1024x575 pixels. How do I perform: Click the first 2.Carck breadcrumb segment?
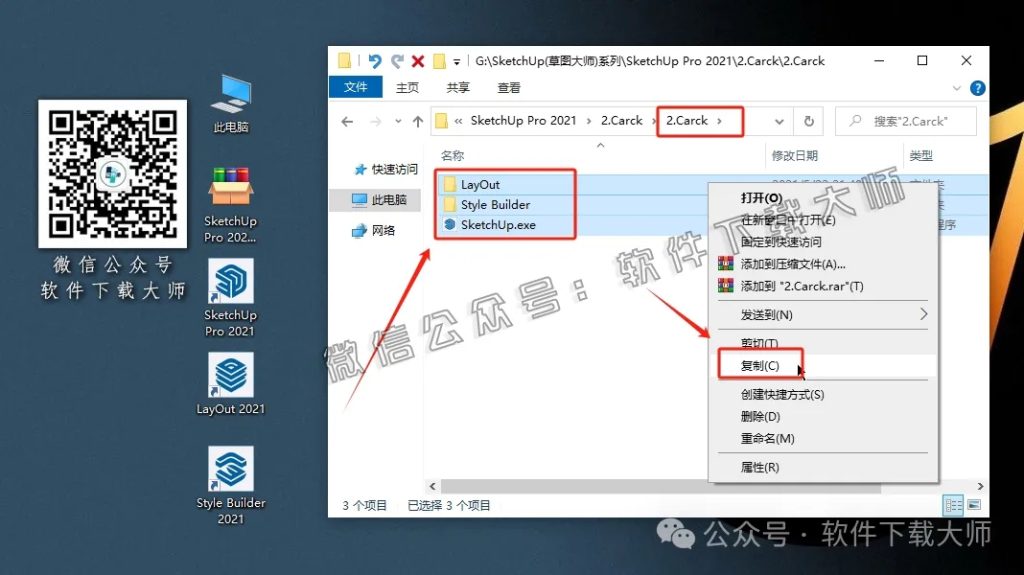coord(622,121)
